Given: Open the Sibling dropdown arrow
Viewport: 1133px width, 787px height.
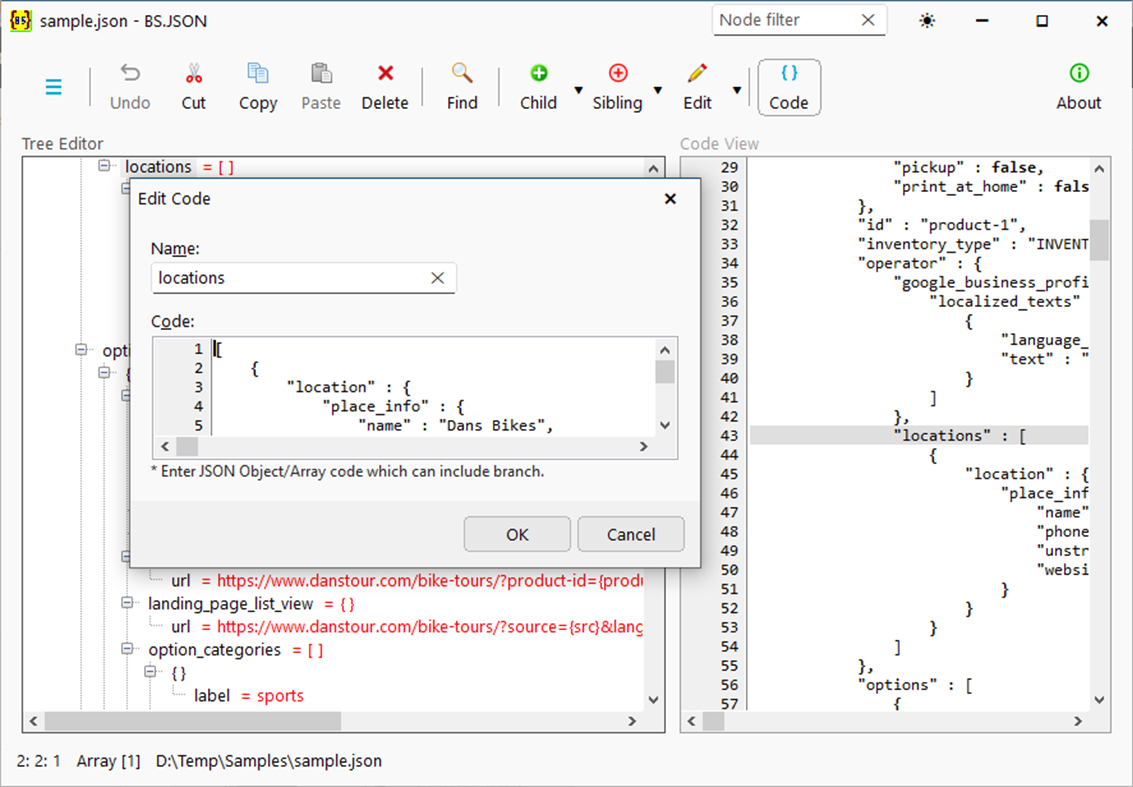Looking at the screenshot, I should coord(658,90).
